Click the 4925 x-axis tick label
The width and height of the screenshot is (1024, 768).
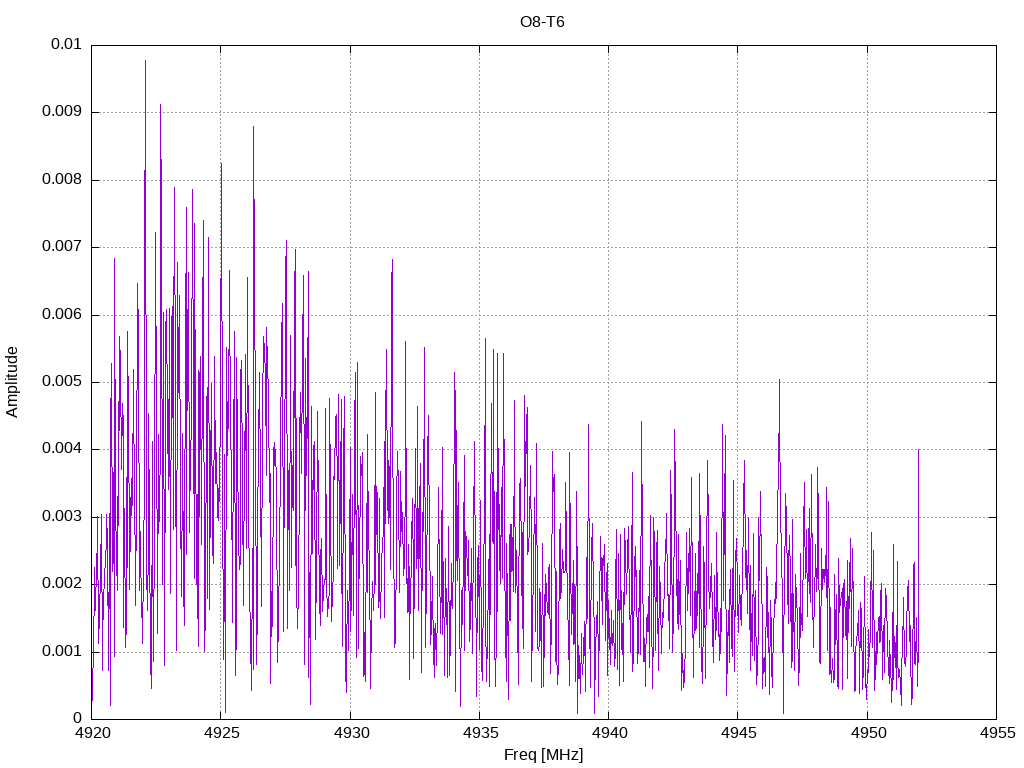coord(222,733)
